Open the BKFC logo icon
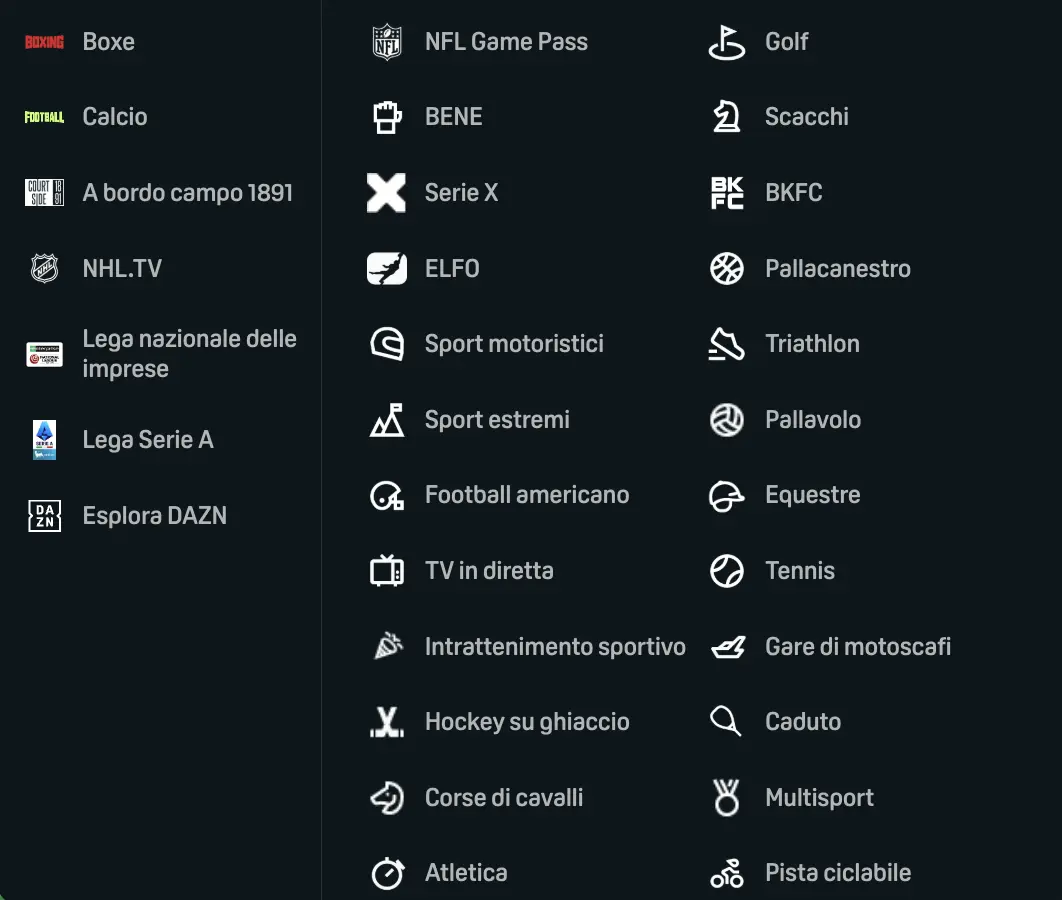Image resolution: width=1062 pixels, height=900 pixels. (x=727, y=193)
